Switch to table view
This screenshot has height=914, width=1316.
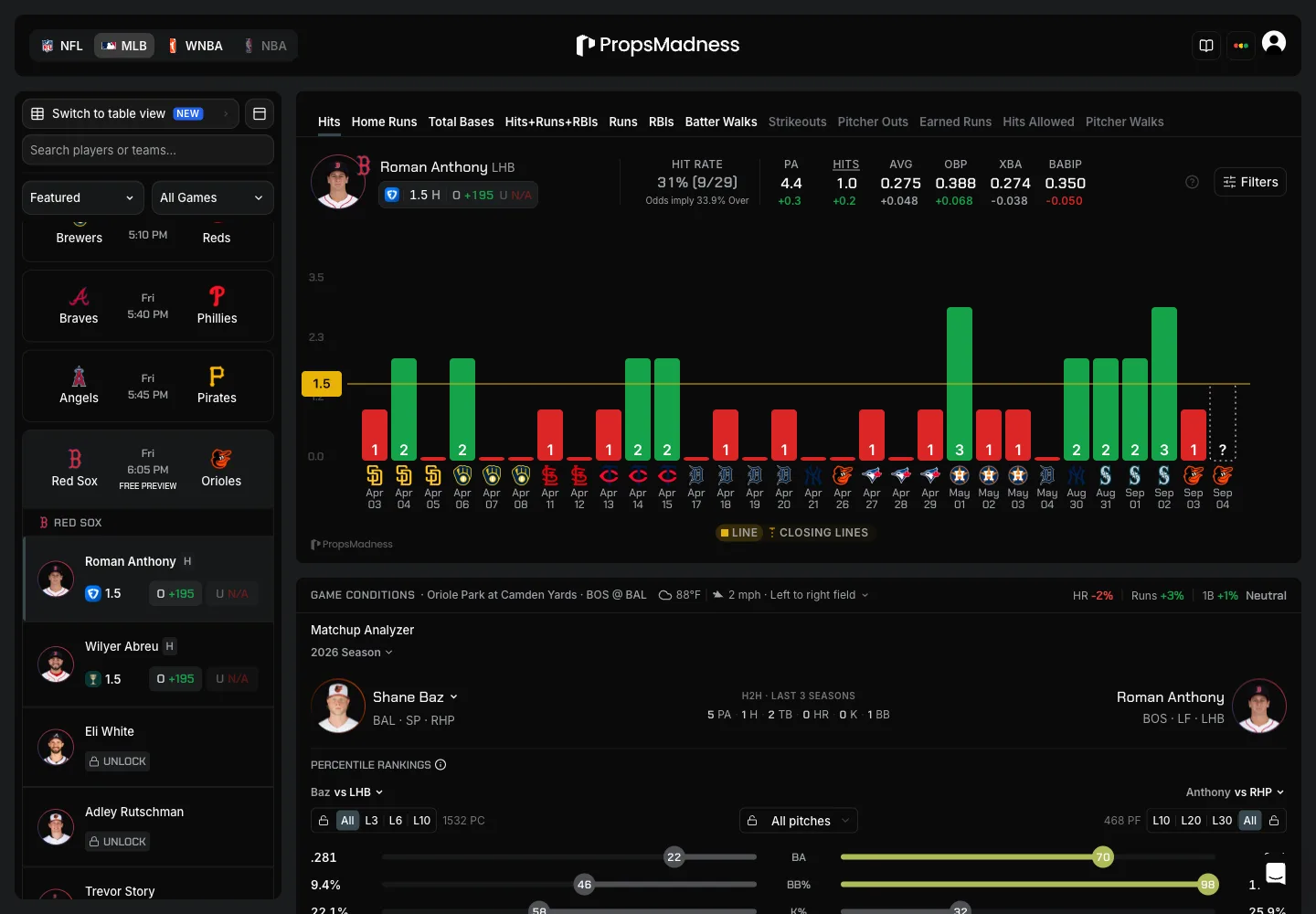[x=130, y=113]
